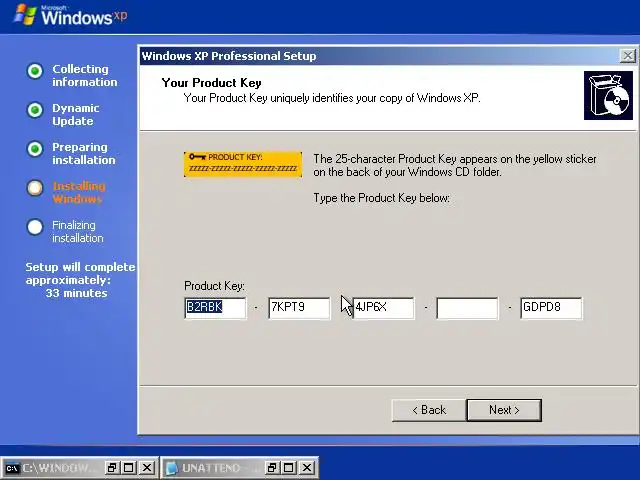640x480 pixels.
Task: Click the Installing Windows step indicator
Action: [35, 188]
